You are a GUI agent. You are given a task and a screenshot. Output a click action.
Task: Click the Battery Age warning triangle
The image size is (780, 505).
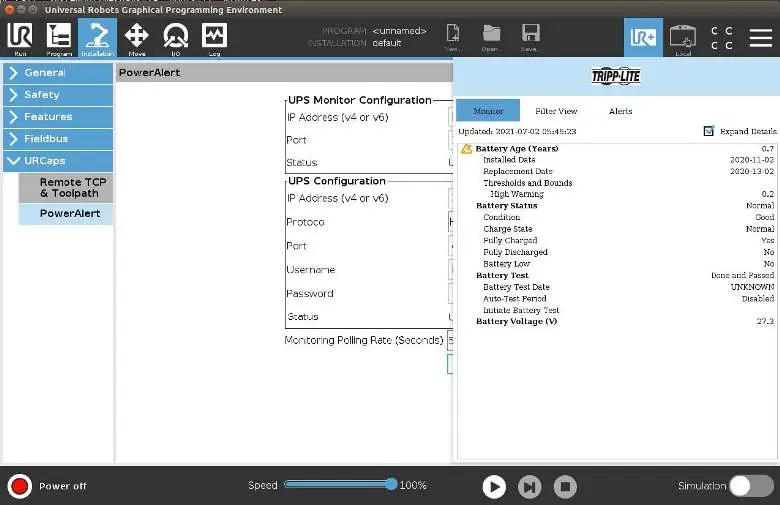click(466, 149)
